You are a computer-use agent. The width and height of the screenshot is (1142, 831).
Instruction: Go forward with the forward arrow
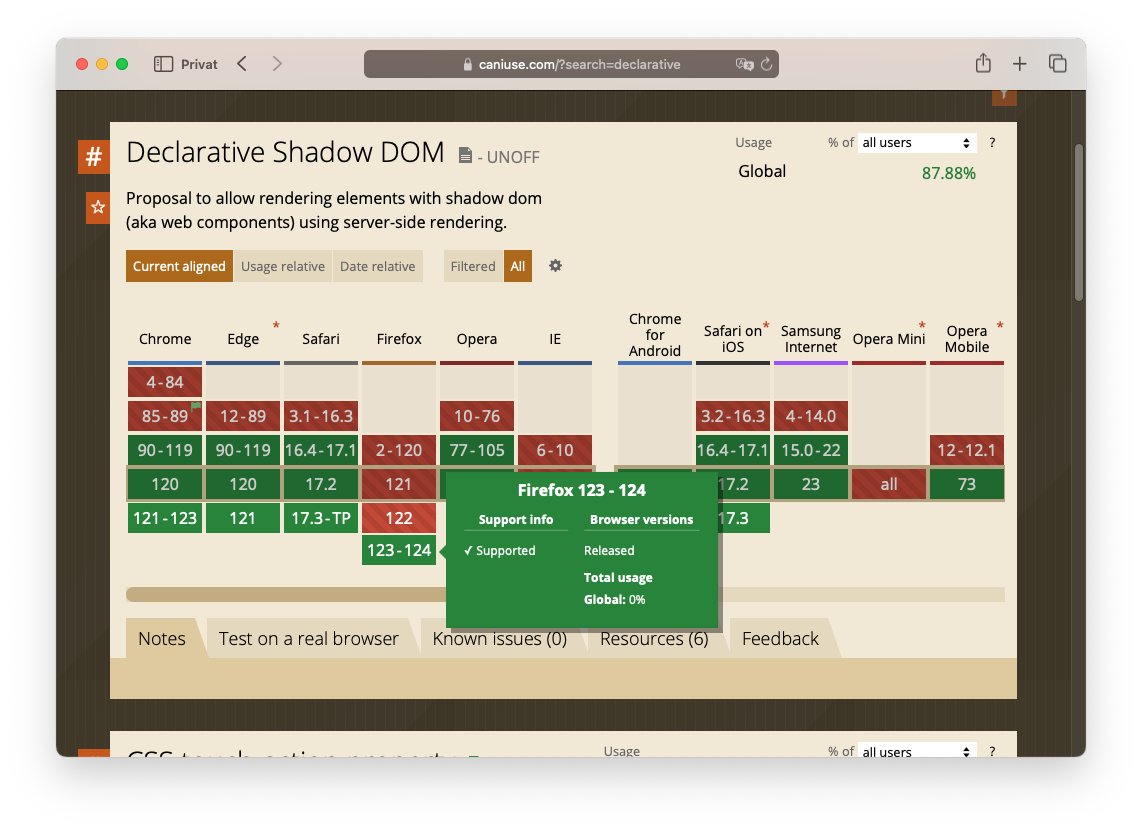pyautogui.click(x=277, y=64)
